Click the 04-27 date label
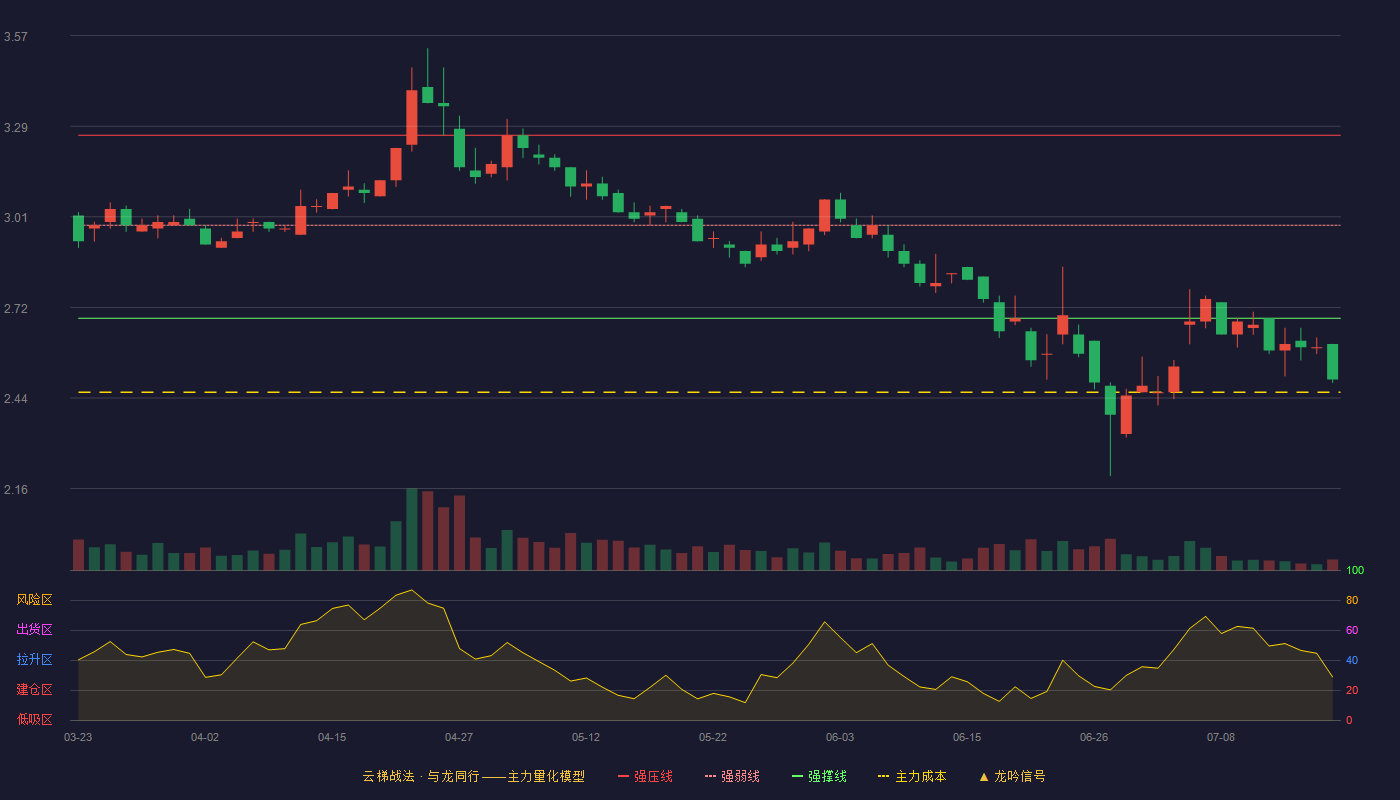 459,737
